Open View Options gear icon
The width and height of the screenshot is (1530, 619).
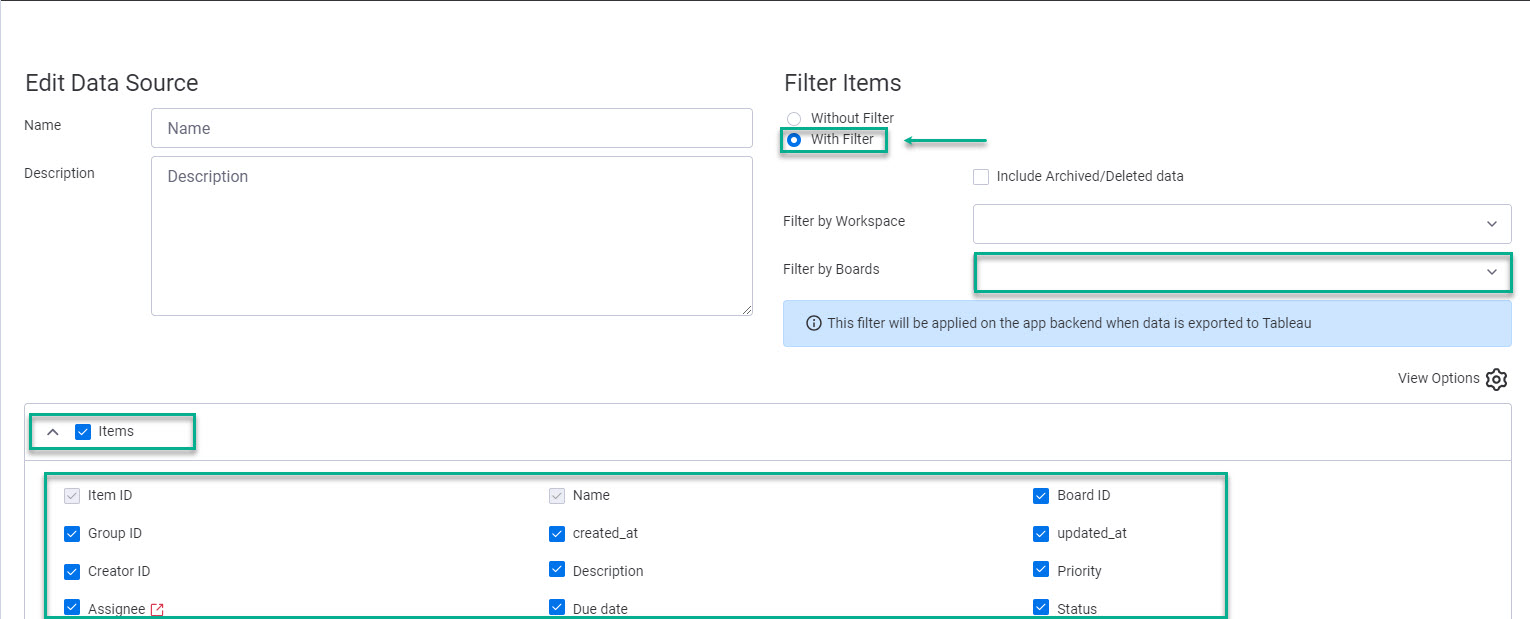1496,379
